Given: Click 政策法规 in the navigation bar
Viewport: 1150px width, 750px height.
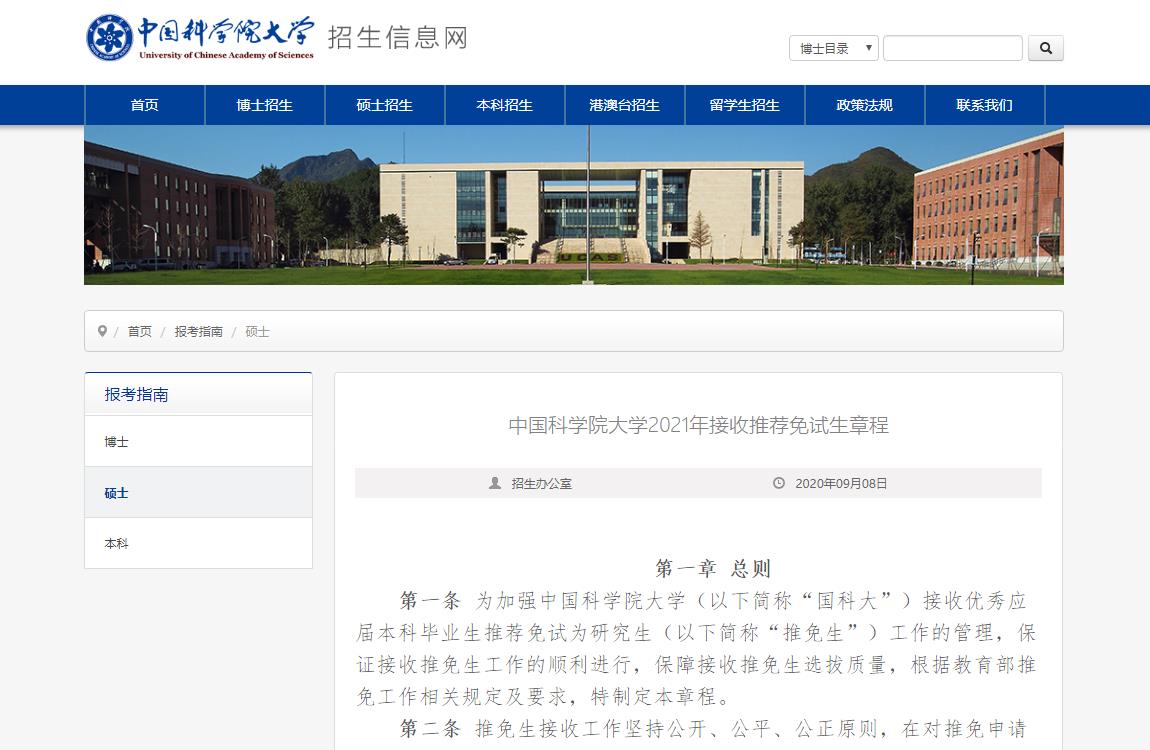Looking at the screenshot, I should coord(865,105).
